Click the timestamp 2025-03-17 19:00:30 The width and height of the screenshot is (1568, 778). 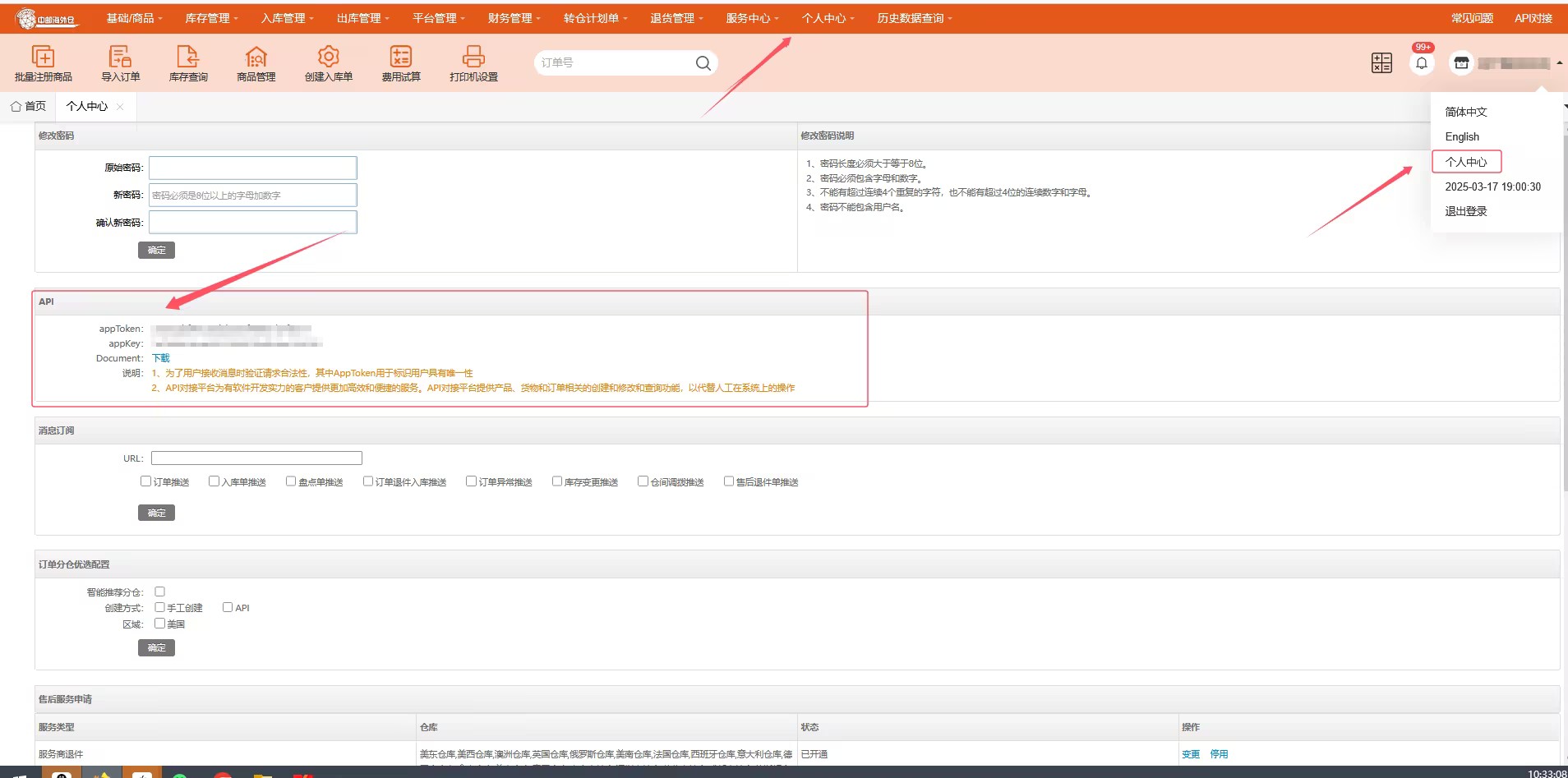click(x=1492, y=186)
